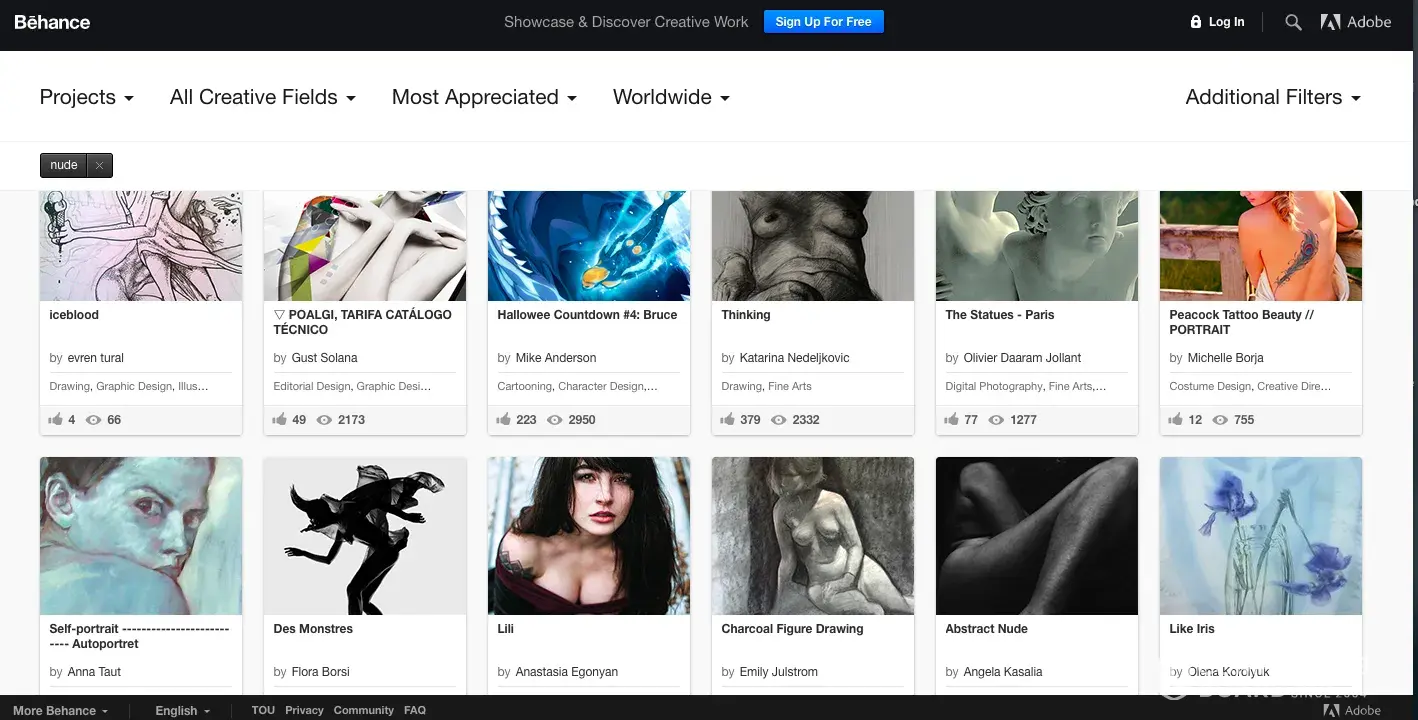Screen dimensions: 1418x720
Task: Open Most Appreciated sort dropdown
Action: tap(484, 97)
